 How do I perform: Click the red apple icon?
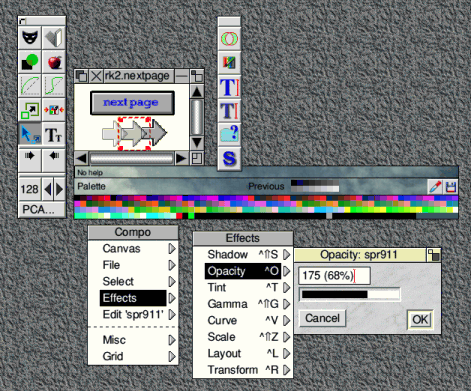(x=54, y=62)
